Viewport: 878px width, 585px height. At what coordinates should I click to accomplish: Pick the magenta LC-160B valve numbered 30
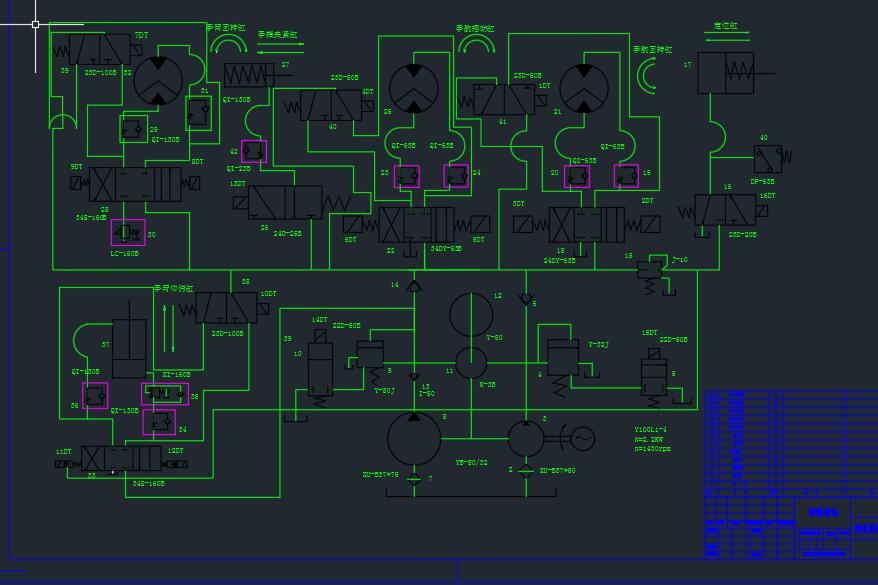[128, 232]
